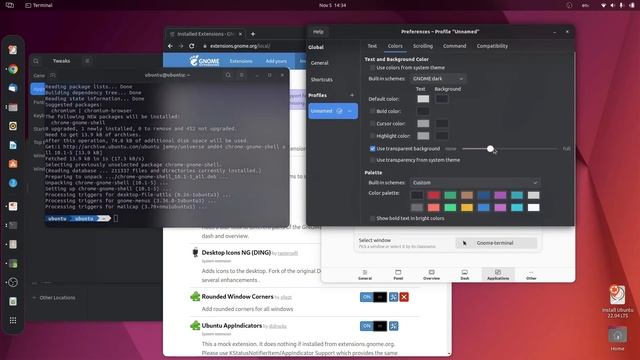Switch to the Overview tab in settings window

tap(431, 275)
